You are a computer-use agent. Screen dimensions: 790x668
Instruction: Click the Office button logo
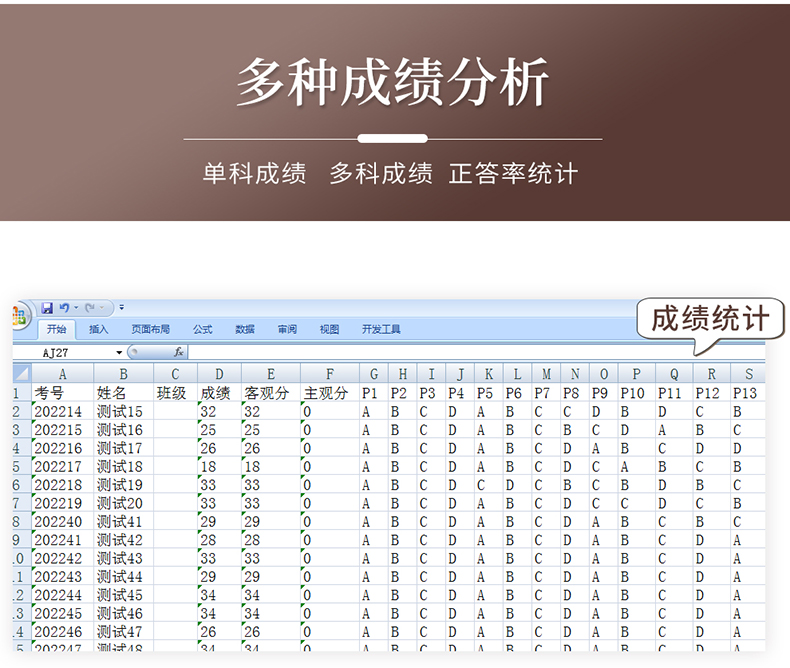(20, 315)
